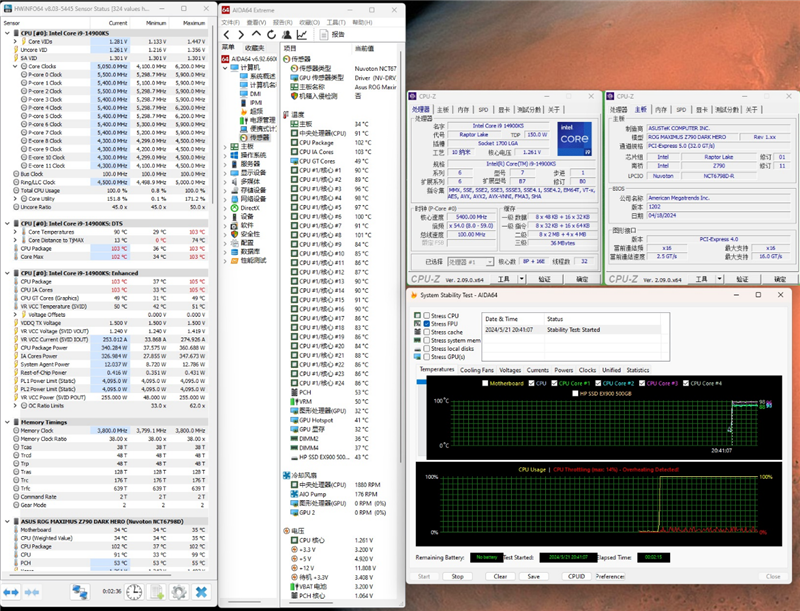Screen dimensions: 800x611
Task: Collapse the 计算机 tree node
Action: (x=226, y=67)
